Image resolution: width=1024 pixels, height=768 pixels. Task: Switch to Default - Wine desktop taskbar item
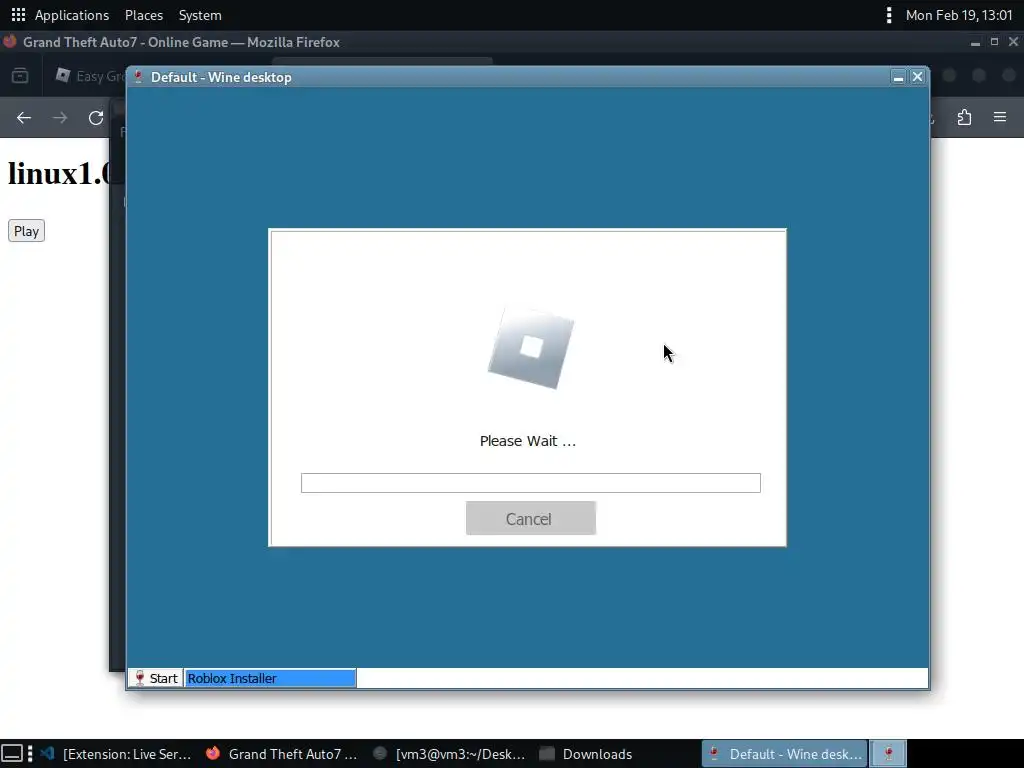(785, 754)
